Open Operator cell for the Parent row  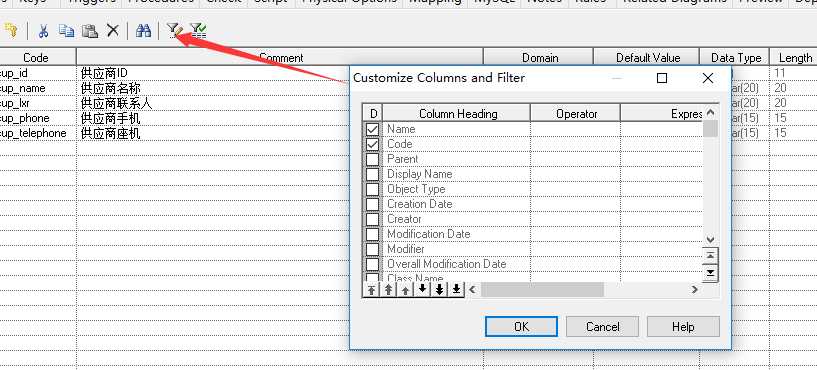pyautogui.click(x=575, y=159)
